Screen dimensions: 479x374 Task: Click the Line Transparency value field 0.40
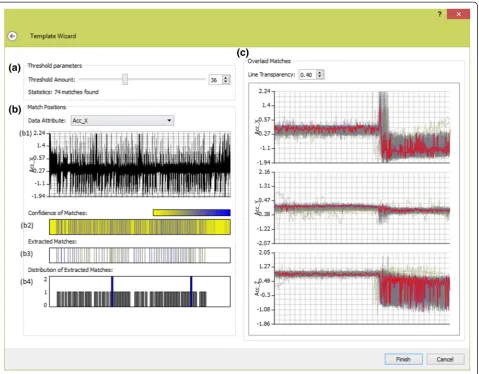tap(307, 75)
